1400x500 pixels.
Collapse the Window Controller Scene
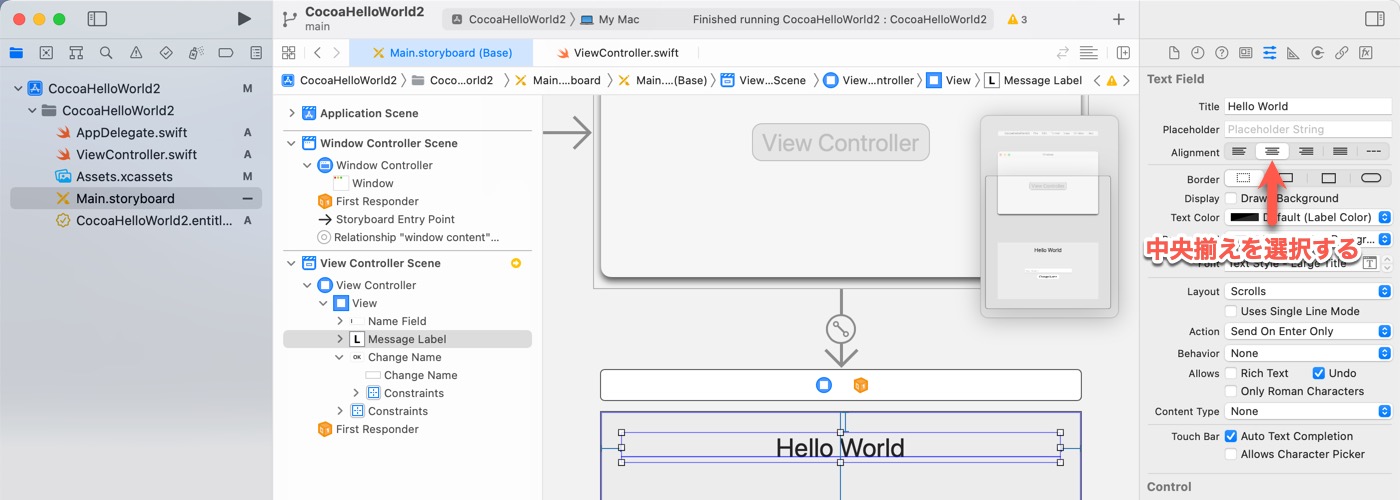tap(292, 143)
